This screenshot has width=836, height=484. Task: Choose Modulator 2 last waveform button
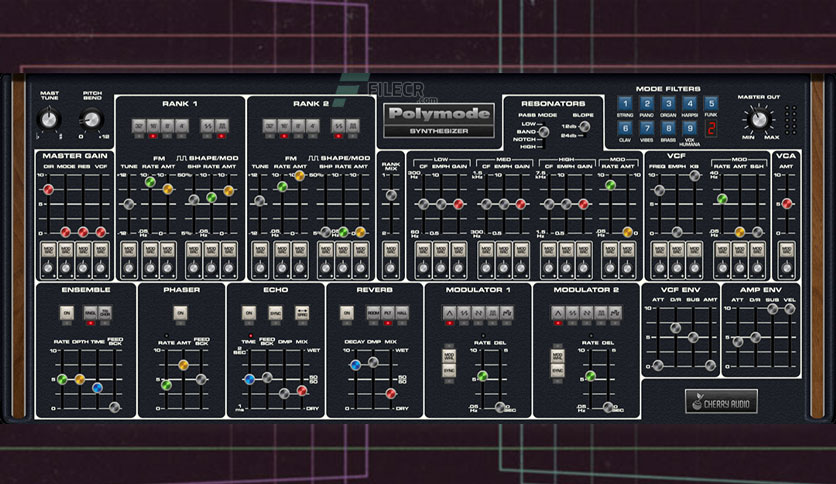(615, 313)
